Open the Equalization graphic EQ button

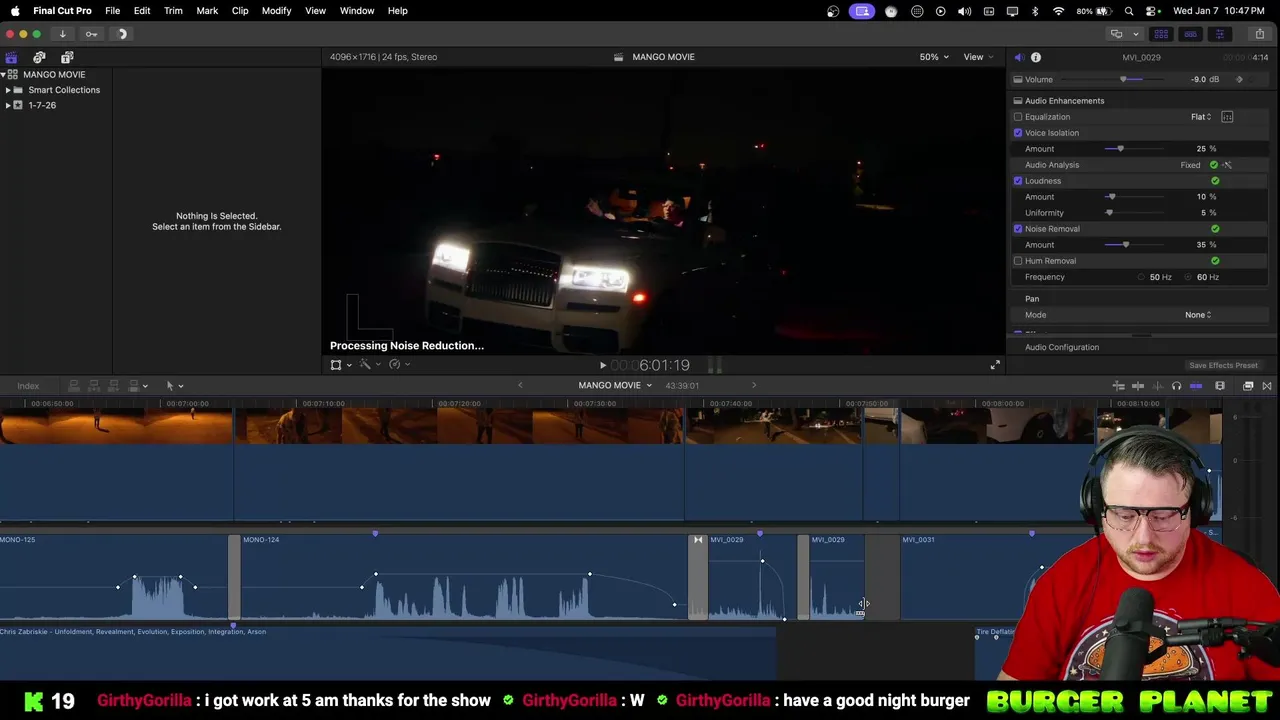pos(1227,117)
